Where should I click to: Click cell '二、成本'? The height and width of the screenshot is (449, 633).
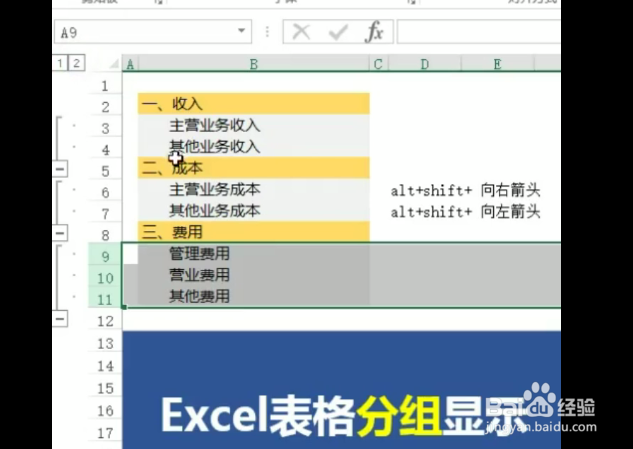coord(254,168)
